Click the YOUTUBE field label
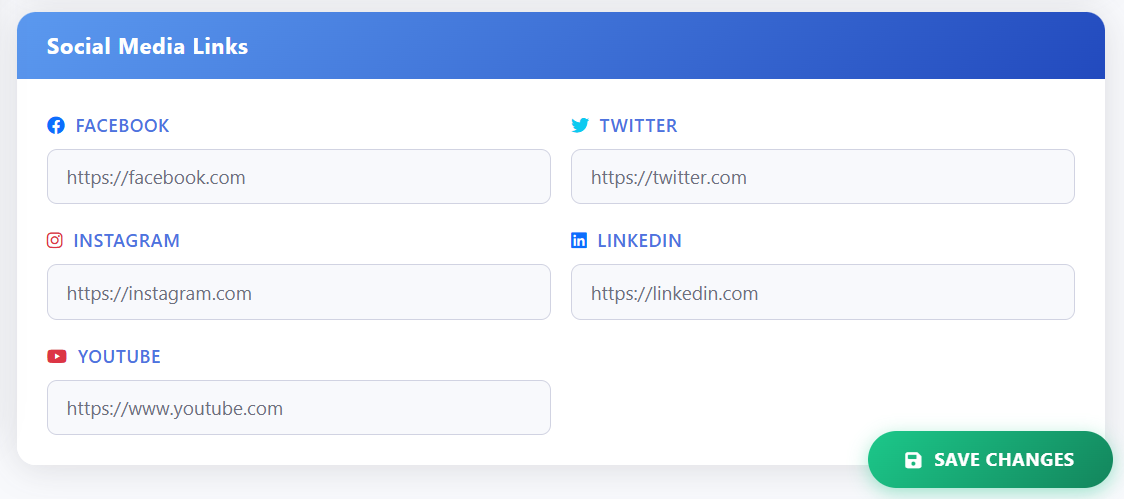Image resolution: width=1124 pixels, height=499 pixels. pos(119,357)
